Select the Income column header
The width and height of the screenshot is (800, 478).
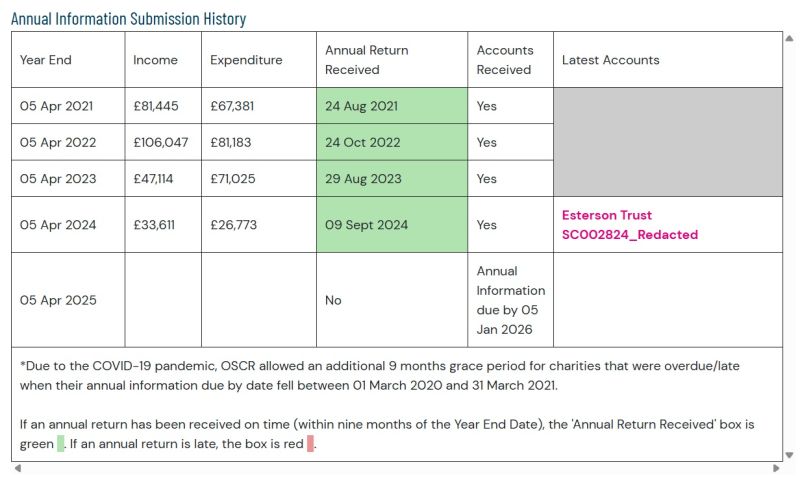pos(155,60)
